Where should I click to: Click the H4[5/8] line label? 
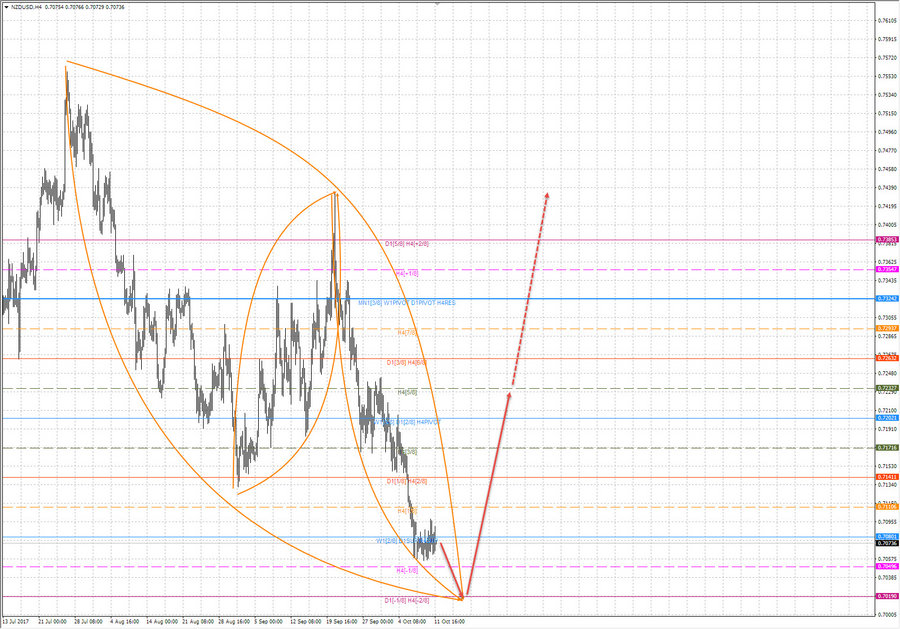pos(407,393)
